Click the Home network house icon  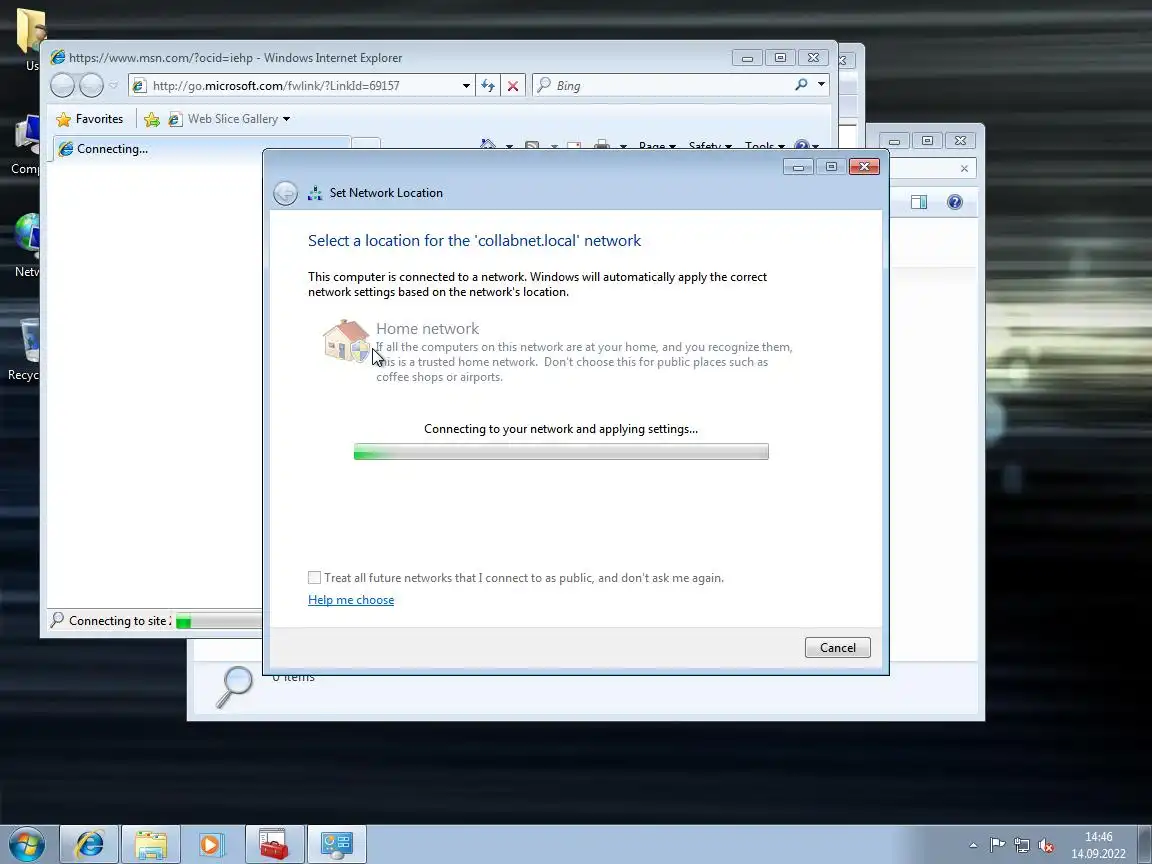point(345,340)
